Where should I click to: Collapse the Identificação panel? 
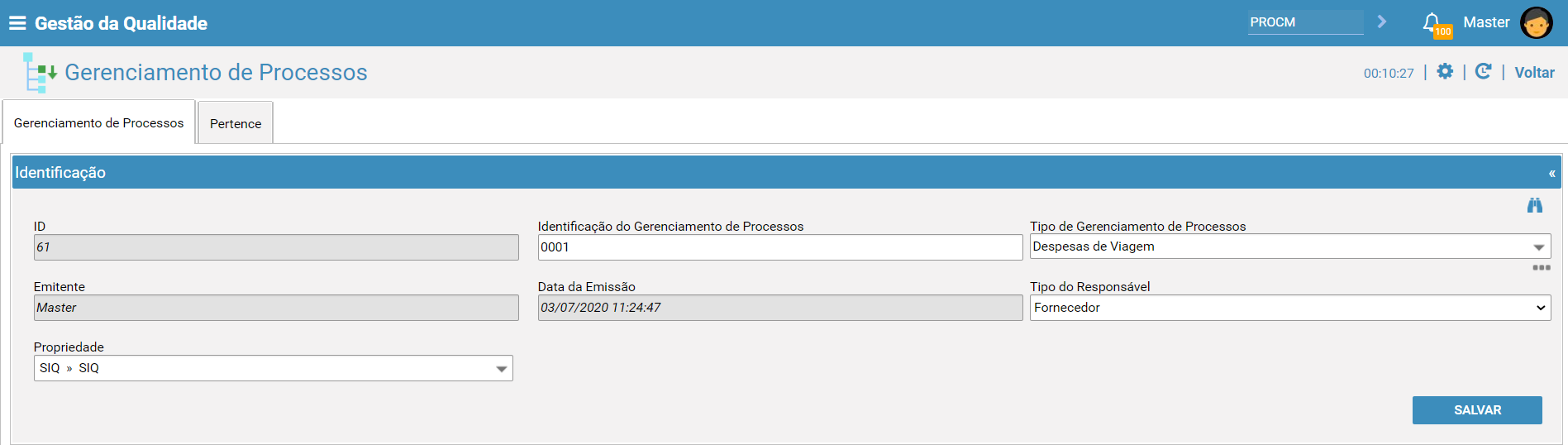[x=1551, y=173]
